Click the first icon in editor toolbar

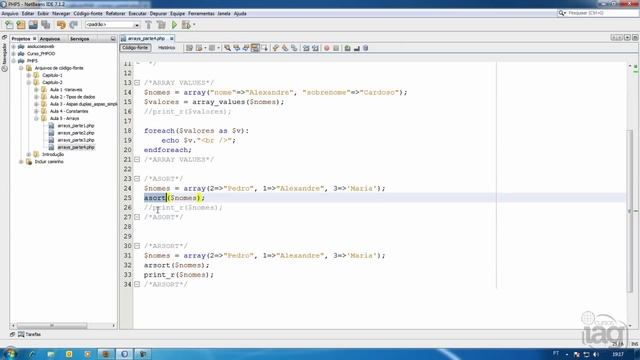pyautogui.click(x=189, y=48)
